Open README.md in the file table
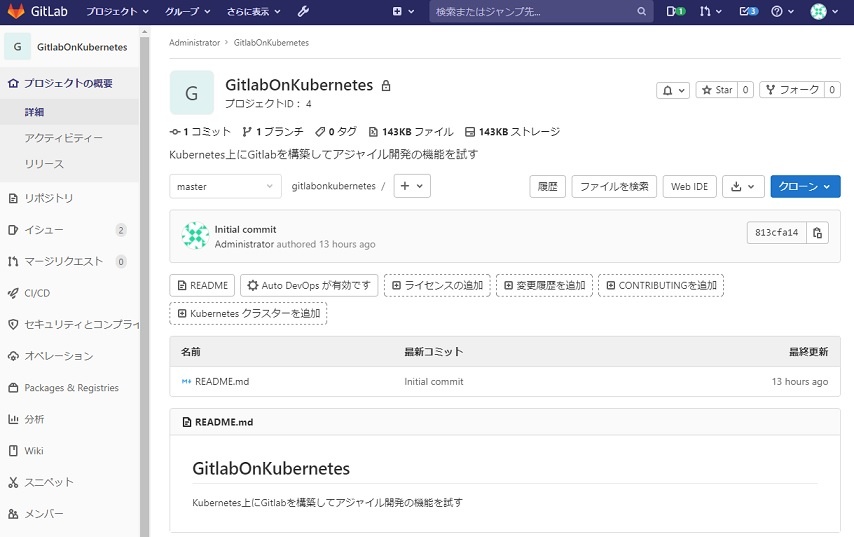The height and width of the screenshot is (537, 854). coord(222,382)
